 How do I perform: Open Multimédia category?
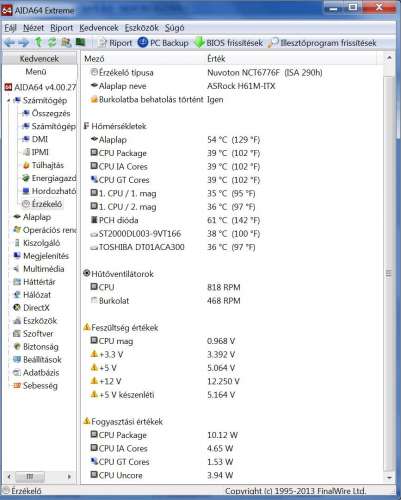coord(39,269)
